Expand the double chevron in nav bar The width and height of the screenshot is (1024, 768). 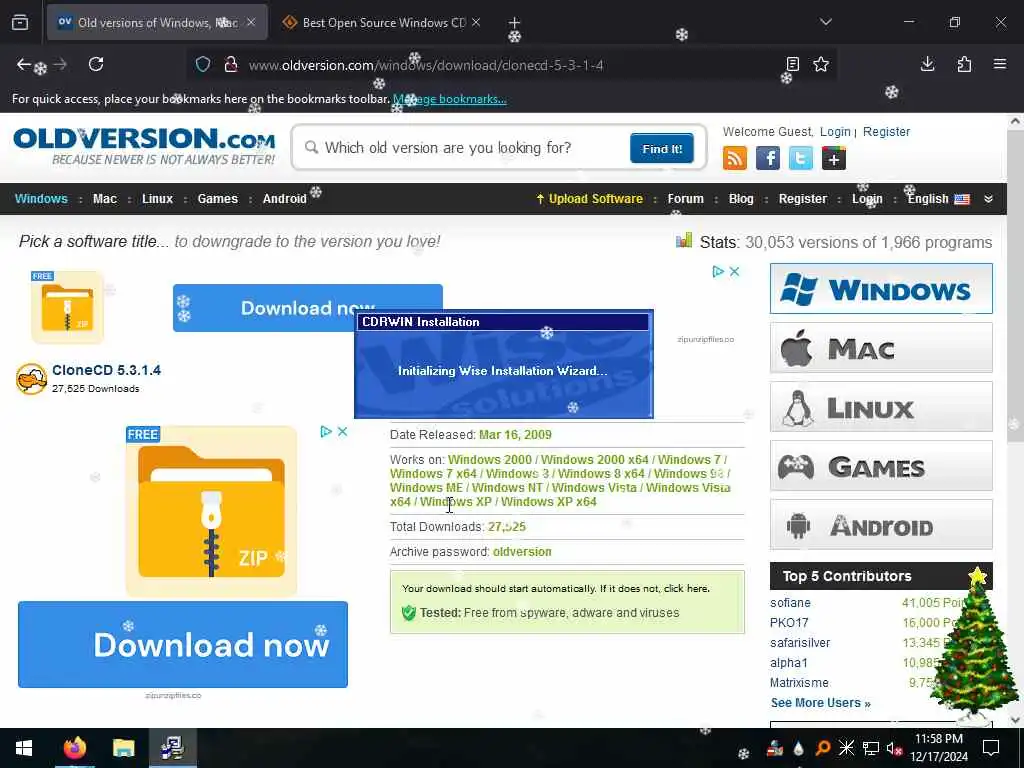pyautogui.click(x=988, y=199)
